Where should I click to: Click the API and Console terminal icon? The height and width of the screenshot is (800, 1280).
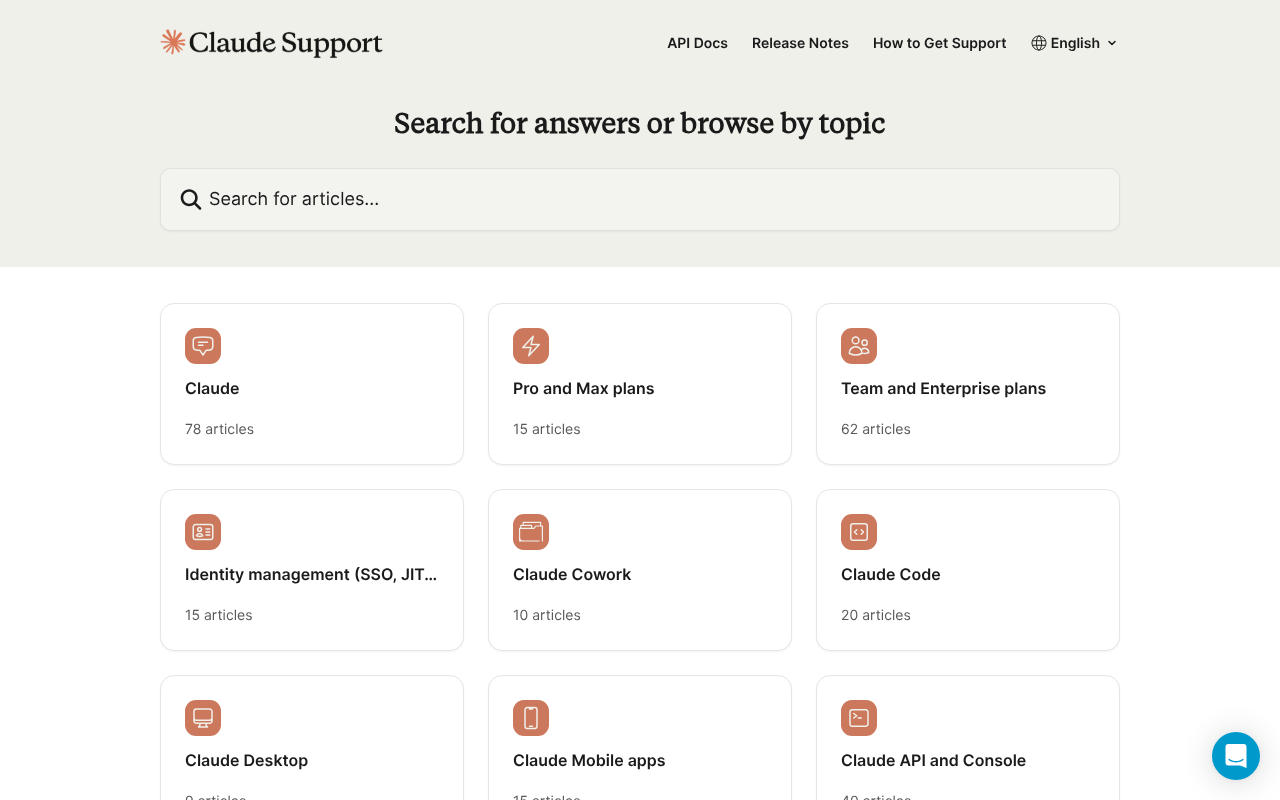(859, 718)
